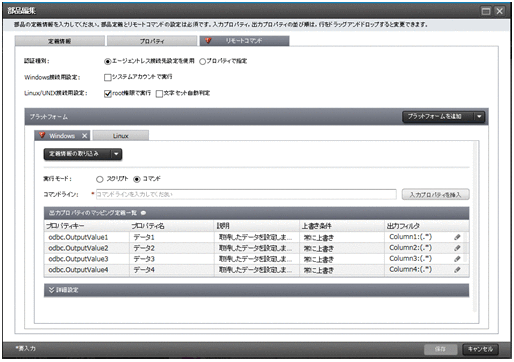Select the odbc.OutputValue2 cell
The height and width of the screenshot is (362, 514).
coord(87,248)
